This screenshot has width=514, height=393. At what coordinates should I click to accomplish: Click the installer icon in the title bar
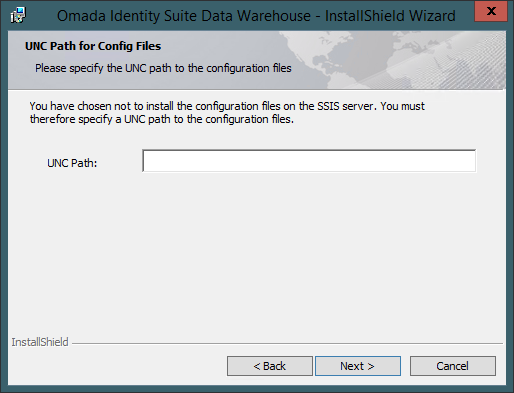click(18, 15)
